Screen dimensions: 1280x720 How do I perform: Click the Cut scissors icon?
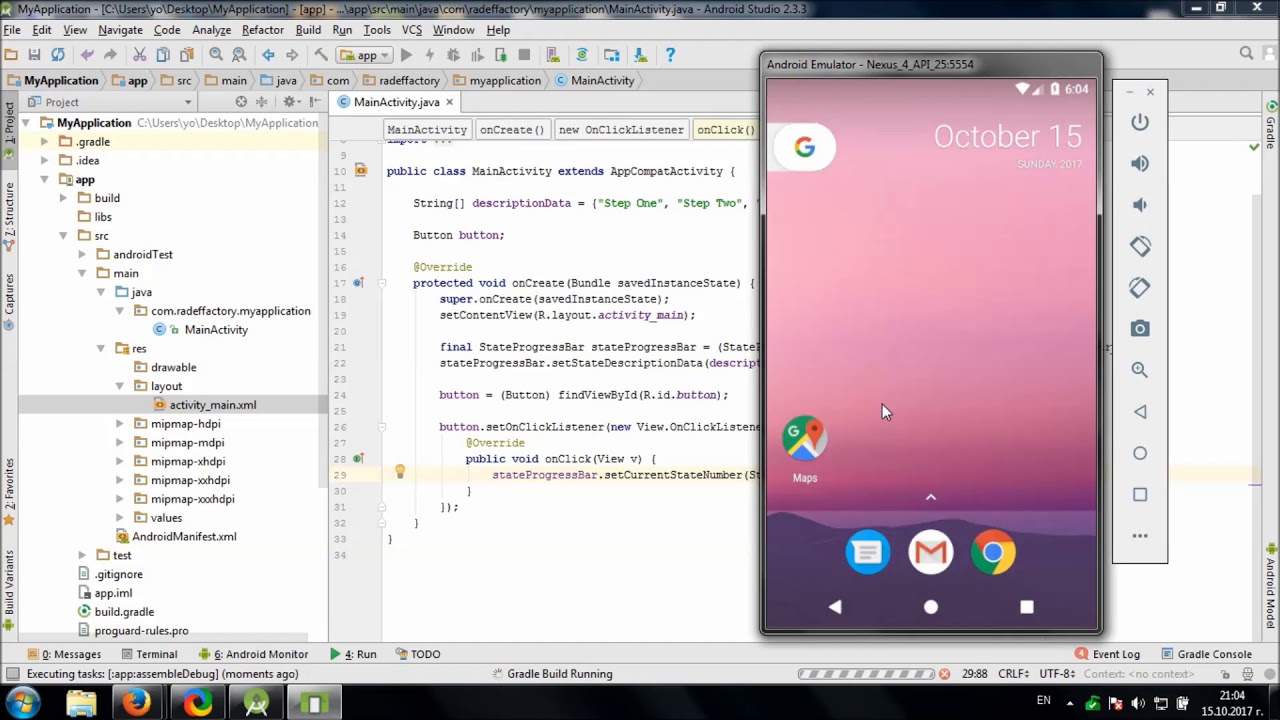(x=139, y=55)
